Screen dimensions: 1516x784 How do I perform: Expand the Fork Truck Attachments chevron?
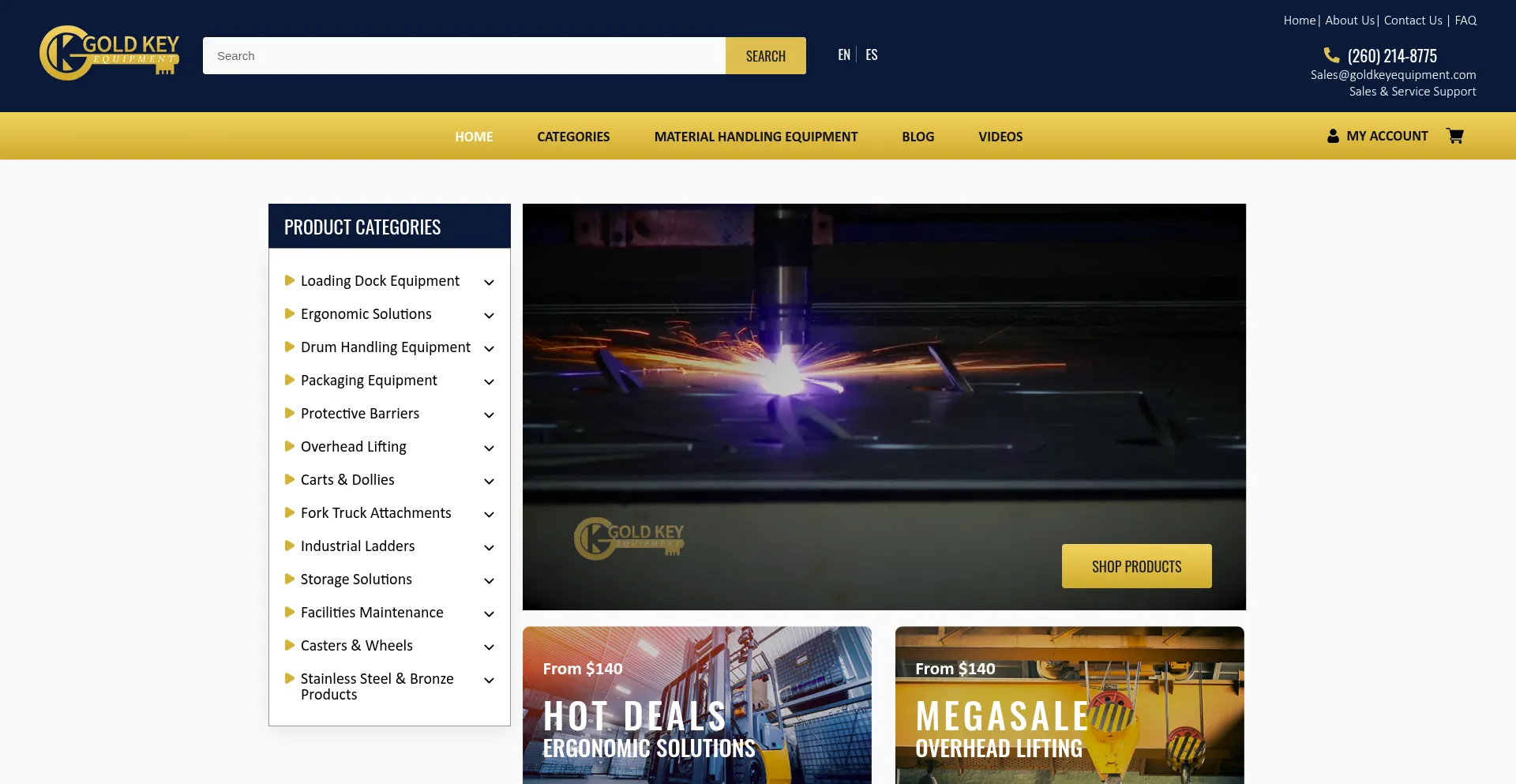(x=489, y=514)
